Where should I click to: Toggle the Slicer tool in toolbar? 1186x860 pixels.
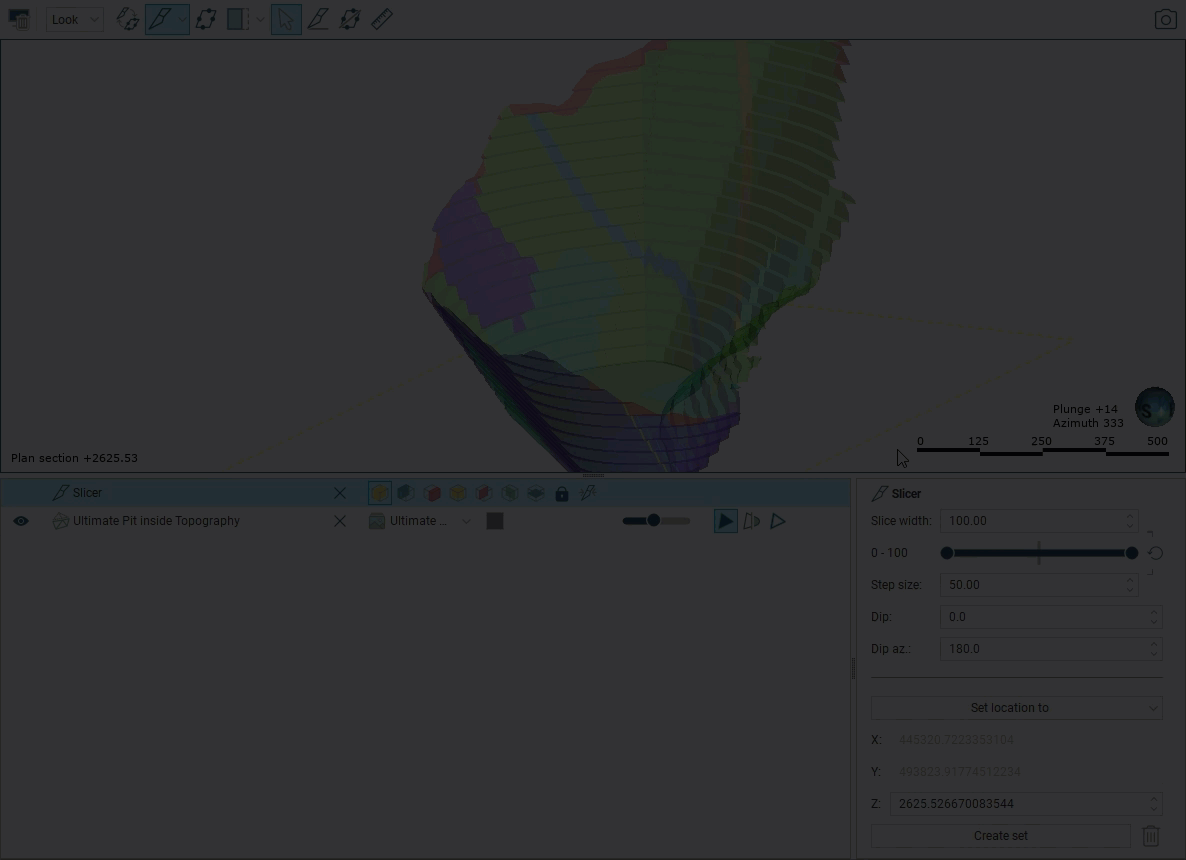pyautogui.click(x=160, y=19)
